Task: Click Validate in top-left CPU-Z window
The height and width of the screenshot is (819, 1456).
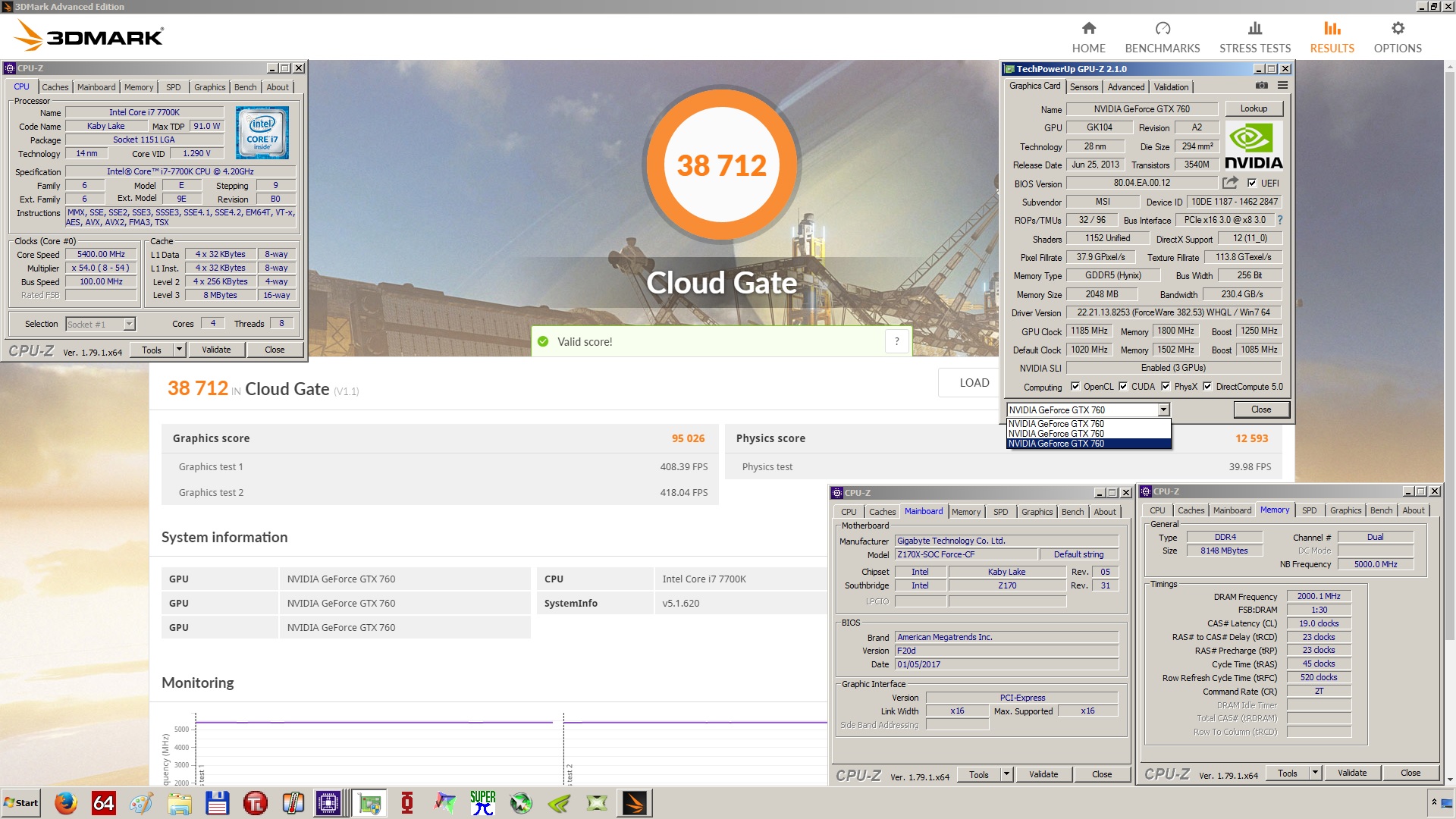Action: (216, 350)
